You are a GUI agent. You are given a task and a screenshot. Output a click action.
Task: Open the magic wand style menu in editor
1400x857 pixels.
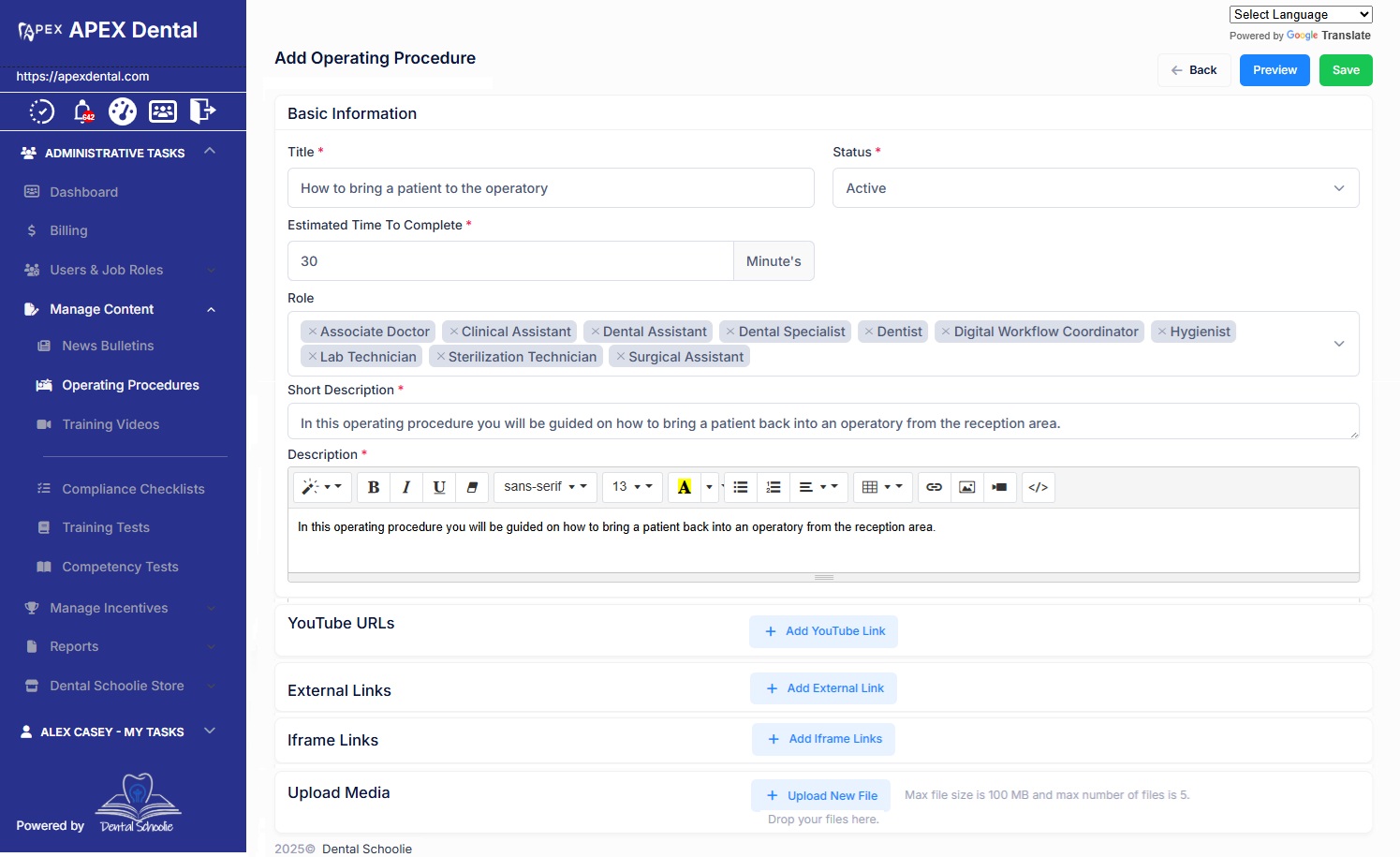(x=322, y=487)
